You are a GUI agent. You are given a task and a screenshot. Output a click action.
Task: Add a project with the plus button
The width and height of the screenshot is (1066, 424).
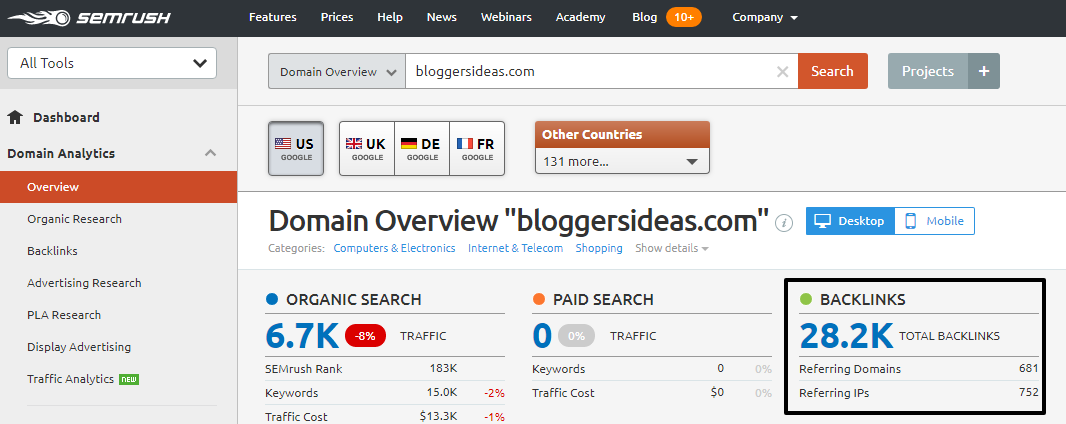(983, 71)
